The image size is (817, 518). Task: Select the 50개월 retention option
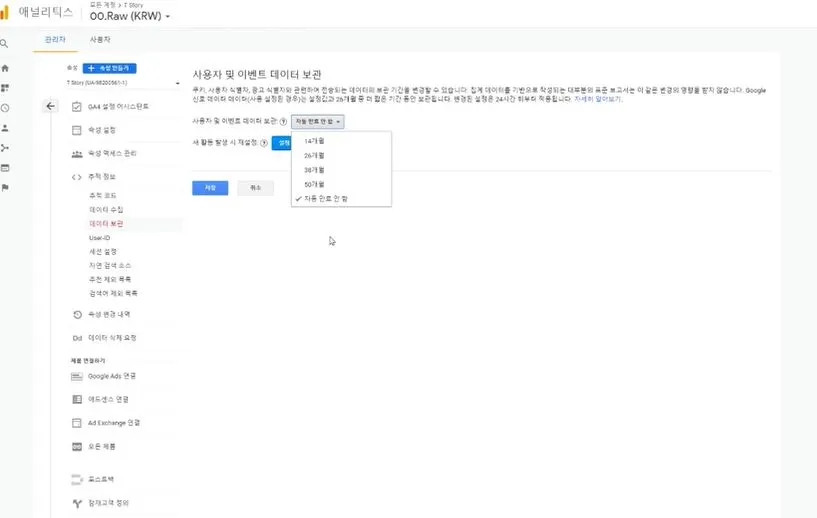click(x=341, y=184)
